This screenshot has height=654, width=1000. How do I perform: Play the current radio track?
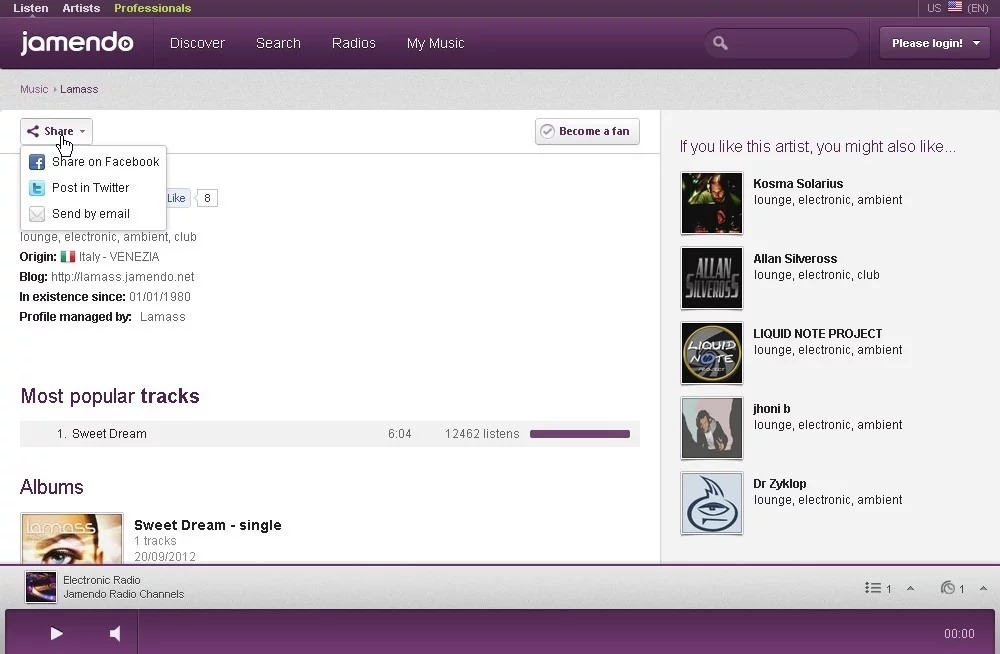57,633
